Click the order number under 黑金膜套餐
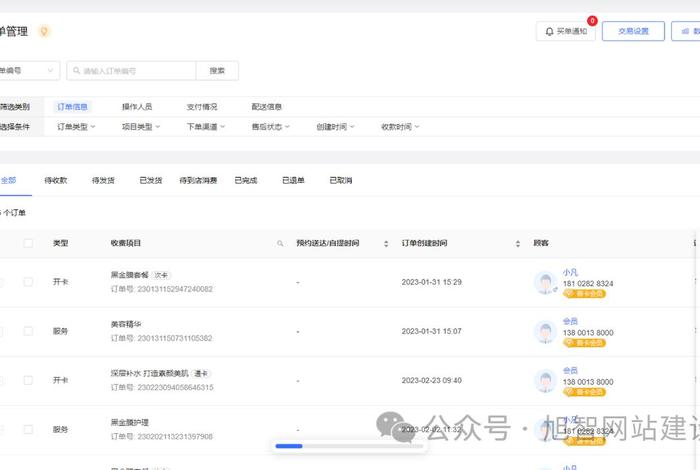Viewport: 700px width, 470px height. tap(162, 289)
